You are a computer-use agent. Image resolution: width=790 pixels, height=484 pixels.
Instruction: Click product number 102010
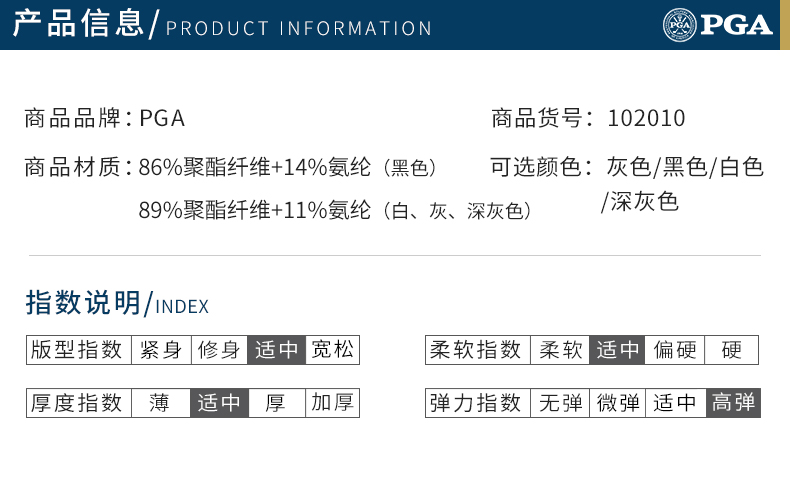tap(646, 119)
